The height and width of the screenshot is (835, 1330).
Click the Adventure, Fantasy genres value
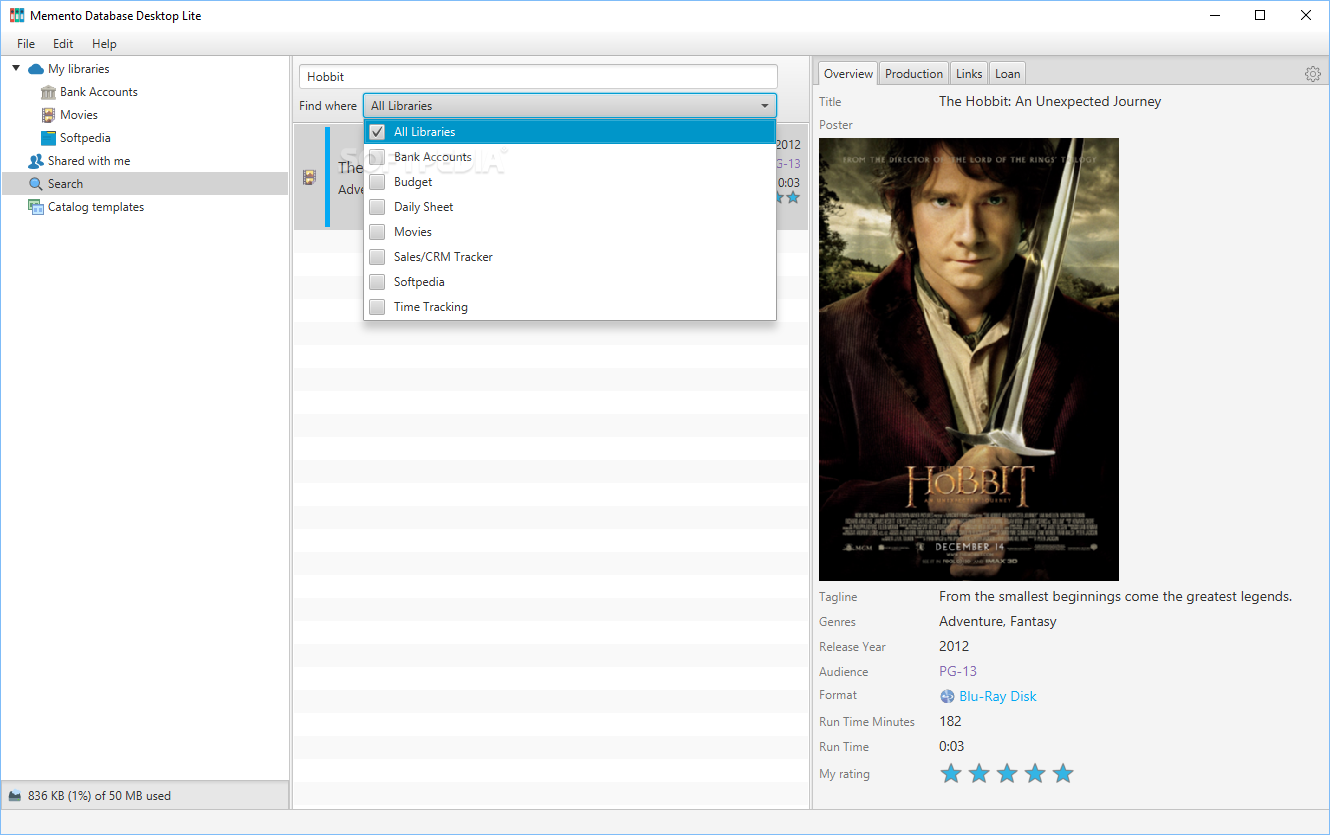pos(998,621)
